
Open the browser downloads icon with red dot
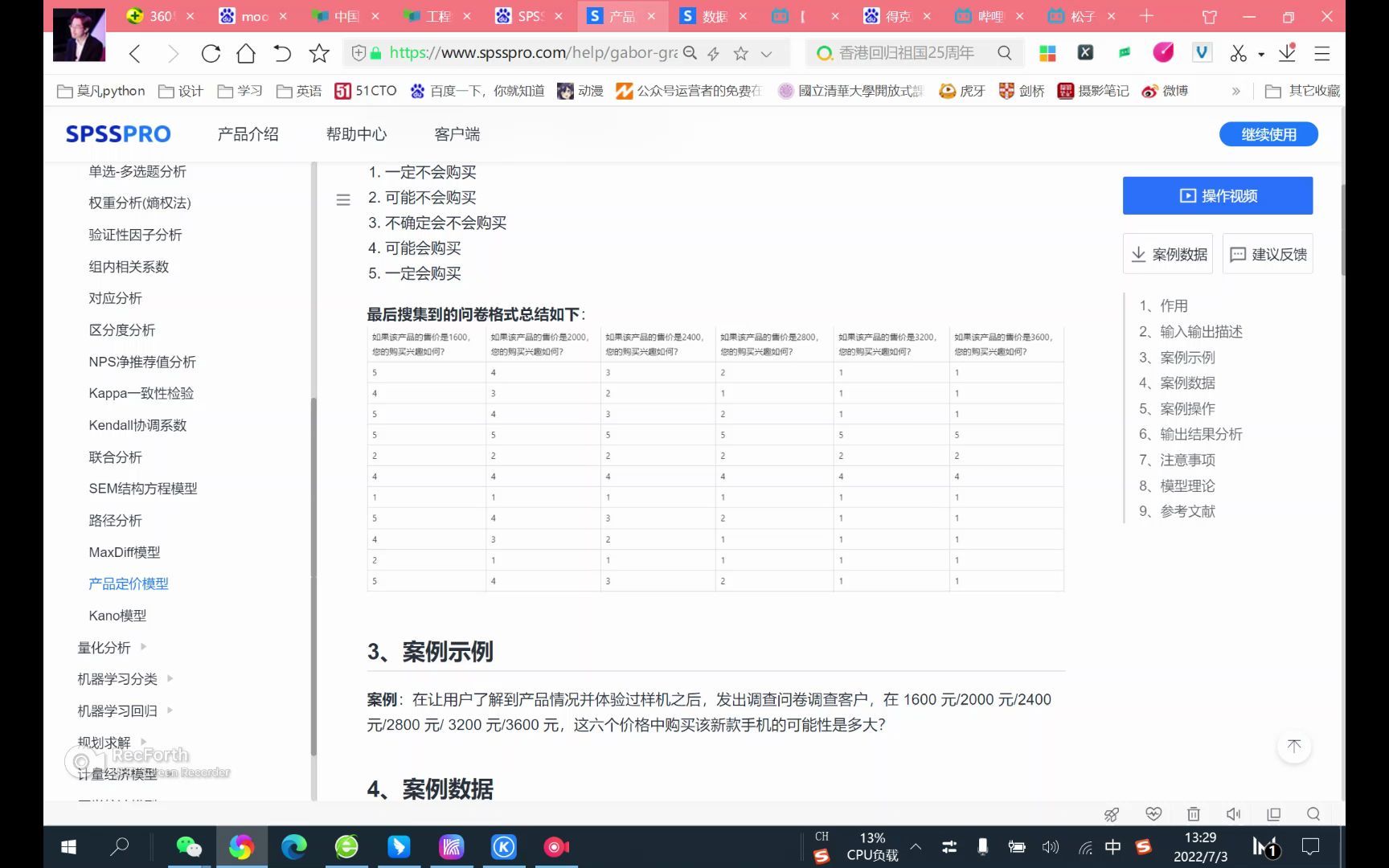pos(1288,52)
